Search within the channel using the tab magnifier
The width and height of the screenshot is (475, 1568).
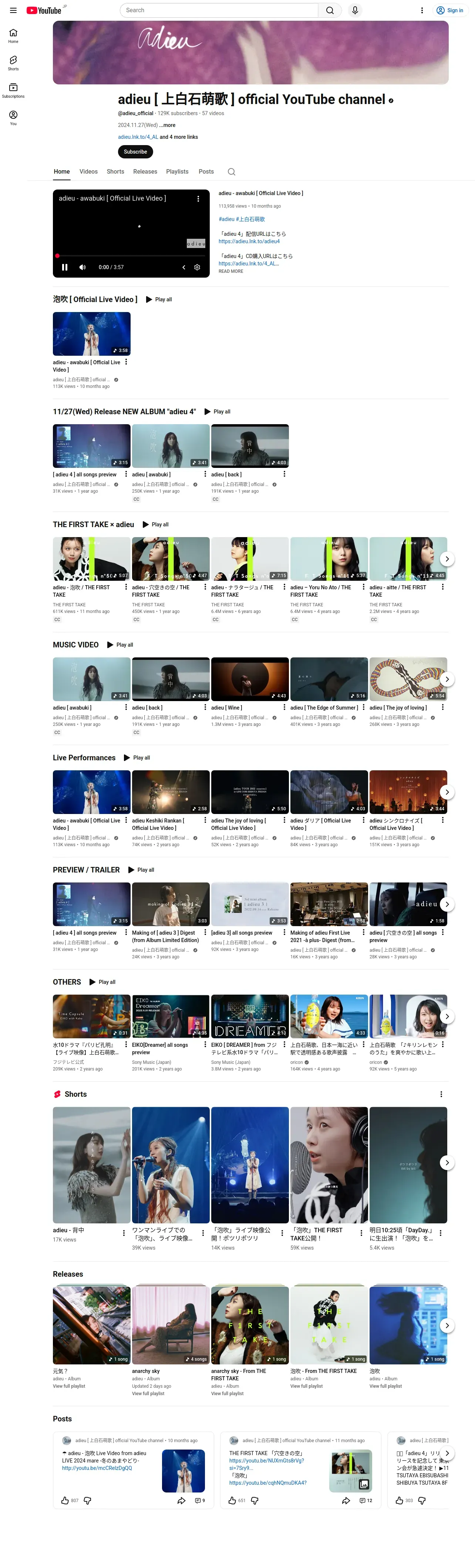click(232, 172)
